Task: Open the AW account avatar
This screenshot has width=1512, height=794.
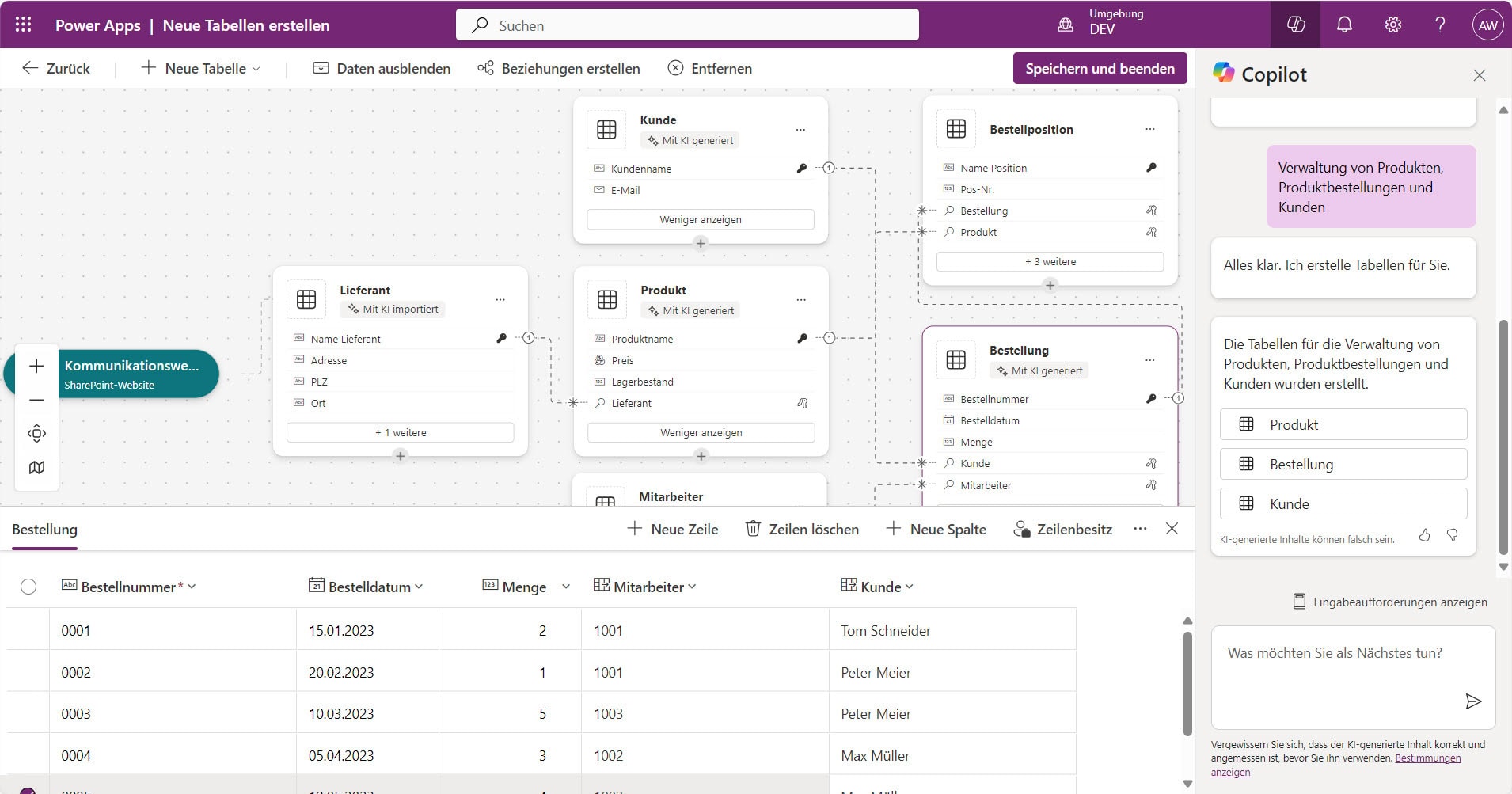Action: (1487, 25)
